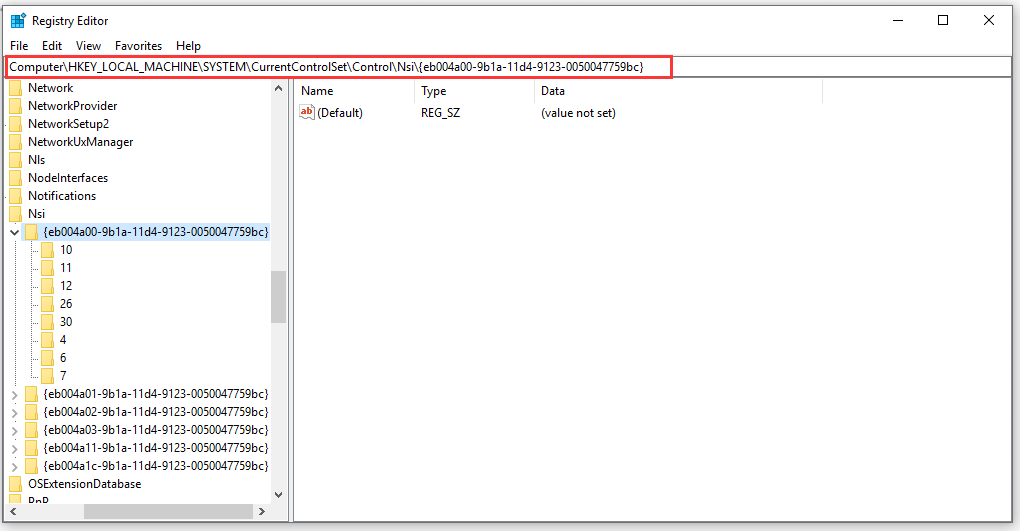Select the {eb004a00-9b1a-11d4-9123-0050047759bc} tree entry
The image size is (1020, 531).
[x=155, y=232]
